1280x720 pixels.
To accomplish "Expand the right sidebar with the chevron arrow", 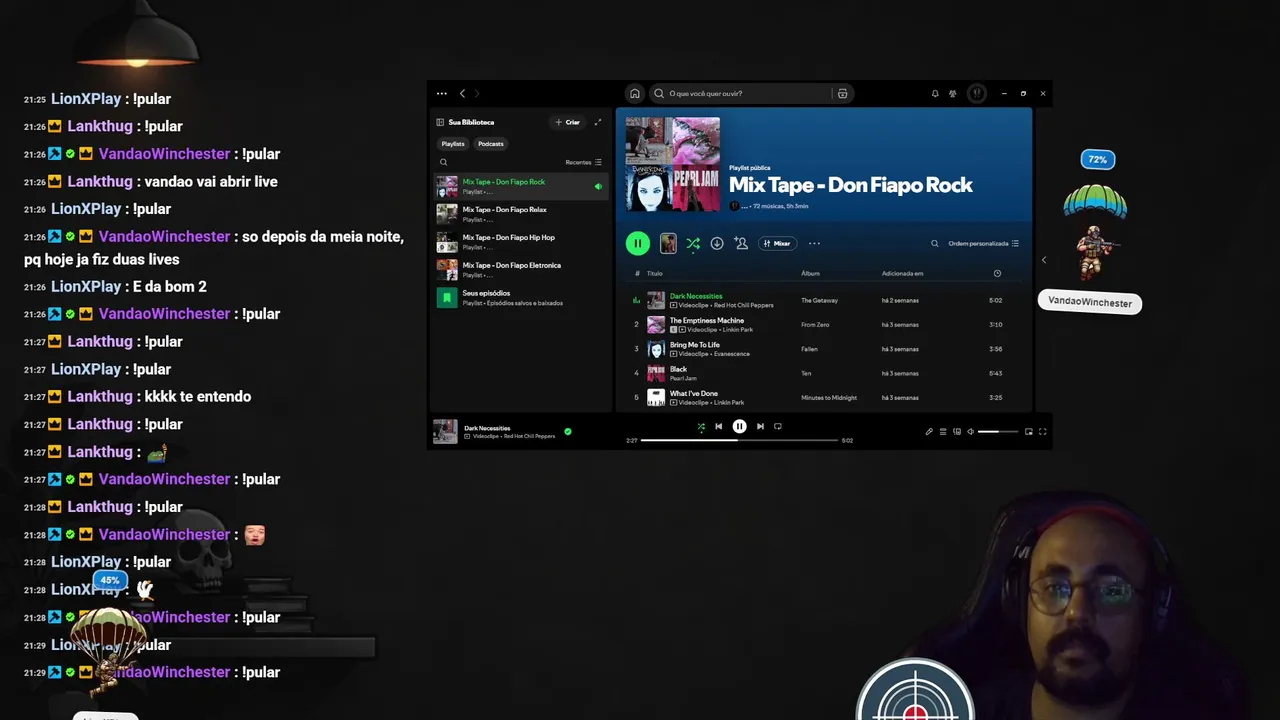I will 1044,260.
